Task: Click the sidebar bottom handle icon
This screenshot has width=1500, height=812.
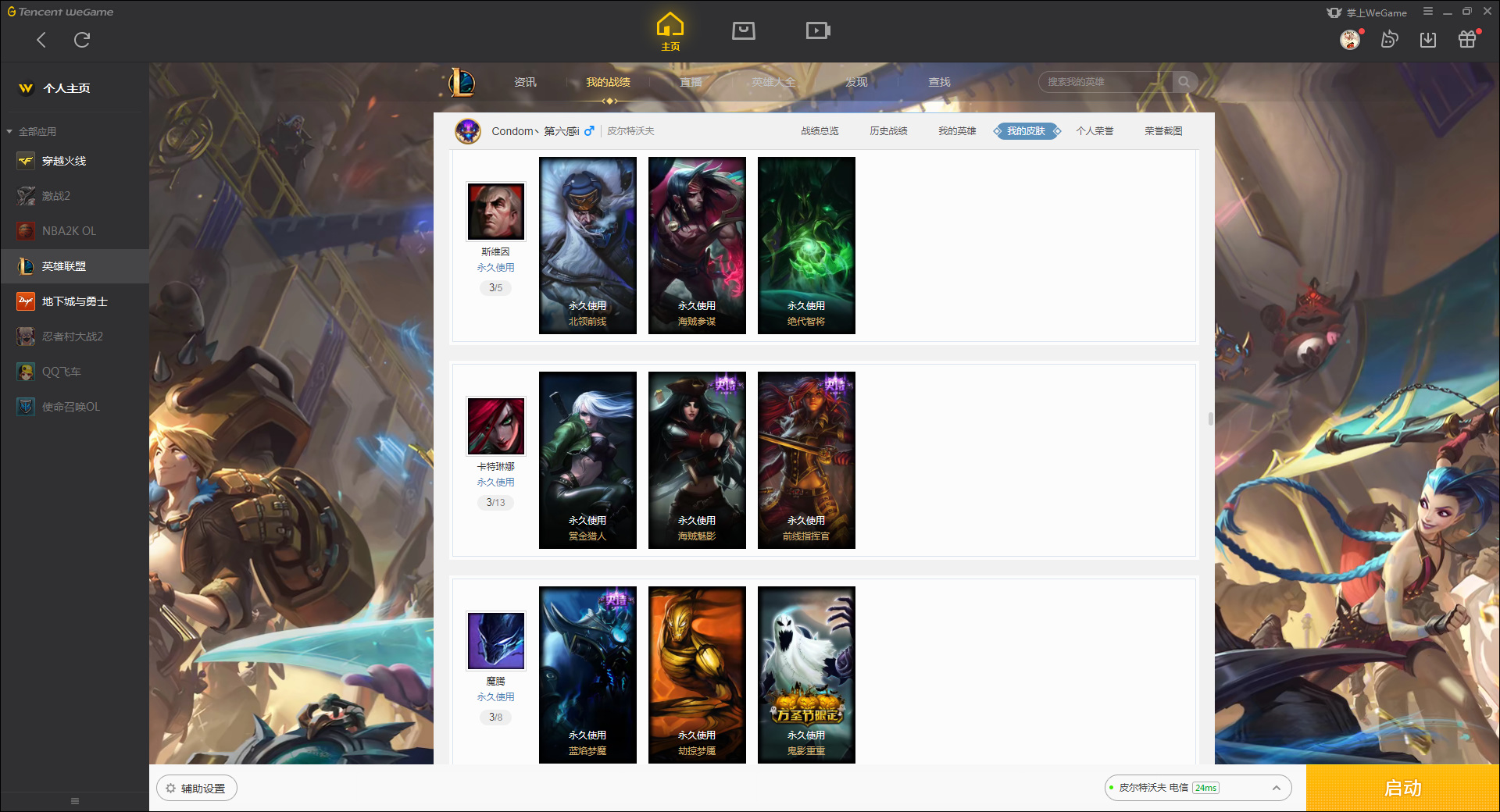Action: click(x=75, y=801)
